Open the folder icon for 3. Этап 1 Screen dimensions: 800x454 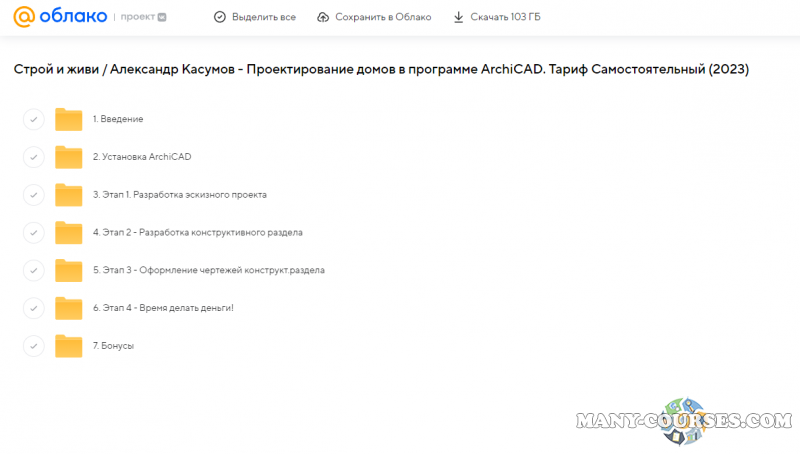(x=68, y=195)
